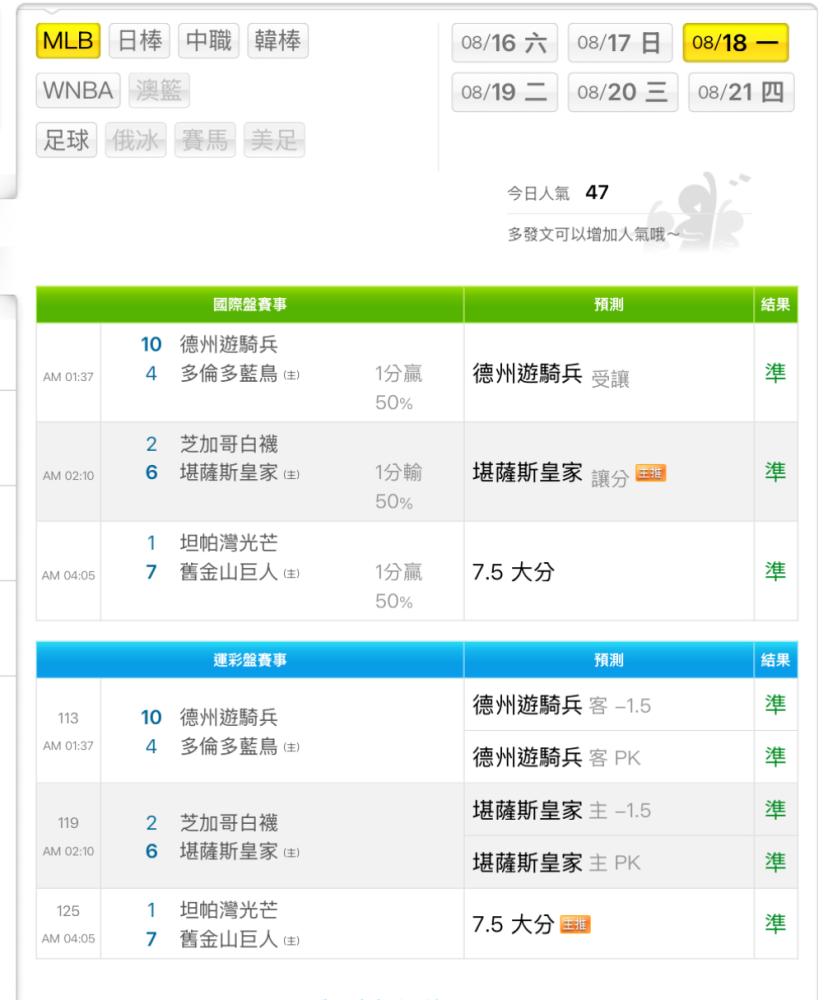Click game number 125 in 運彩盤
The image size is (828, 1000).
click(x=68, y=911)
